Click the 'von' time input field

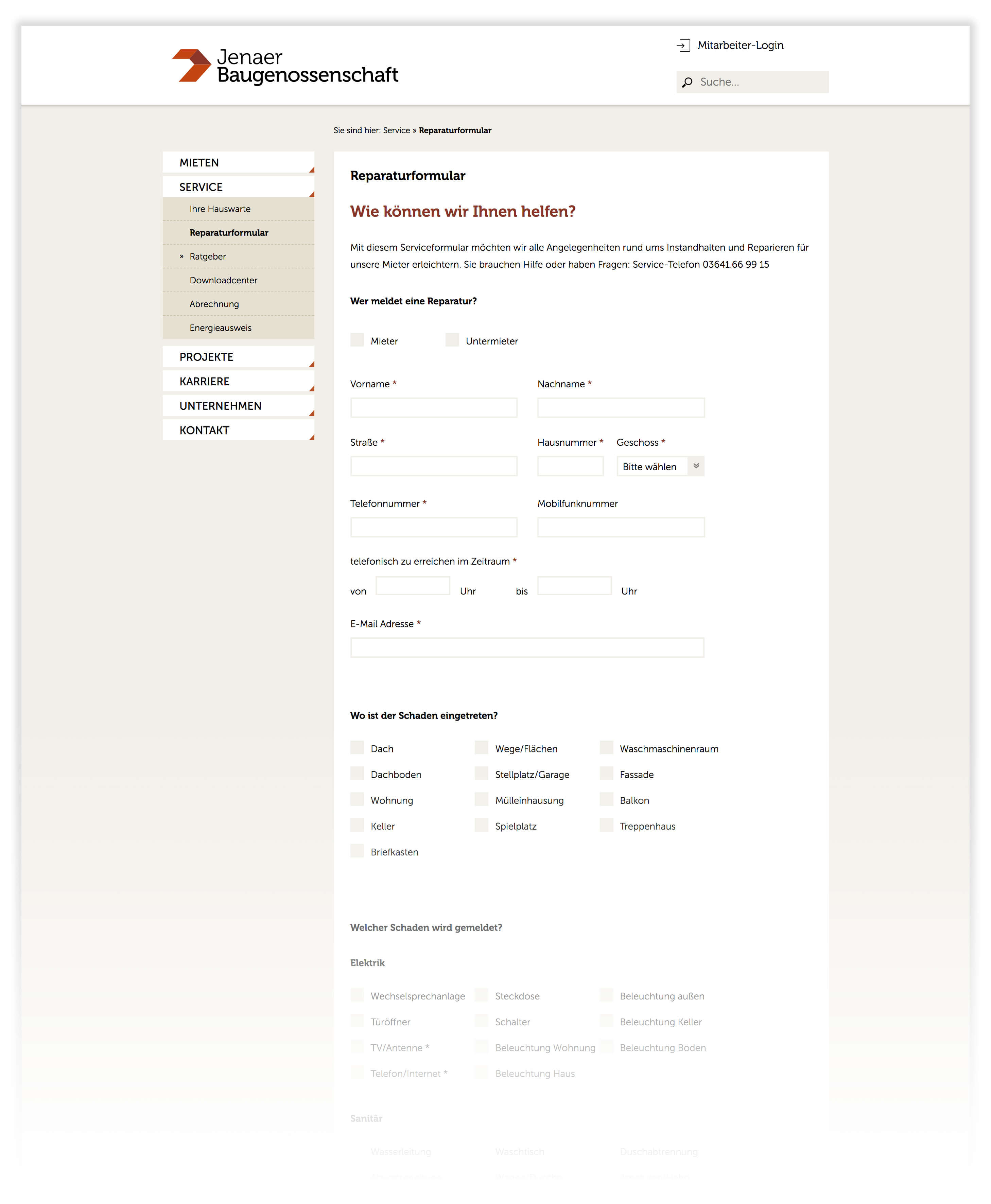[x=413, y=585]
